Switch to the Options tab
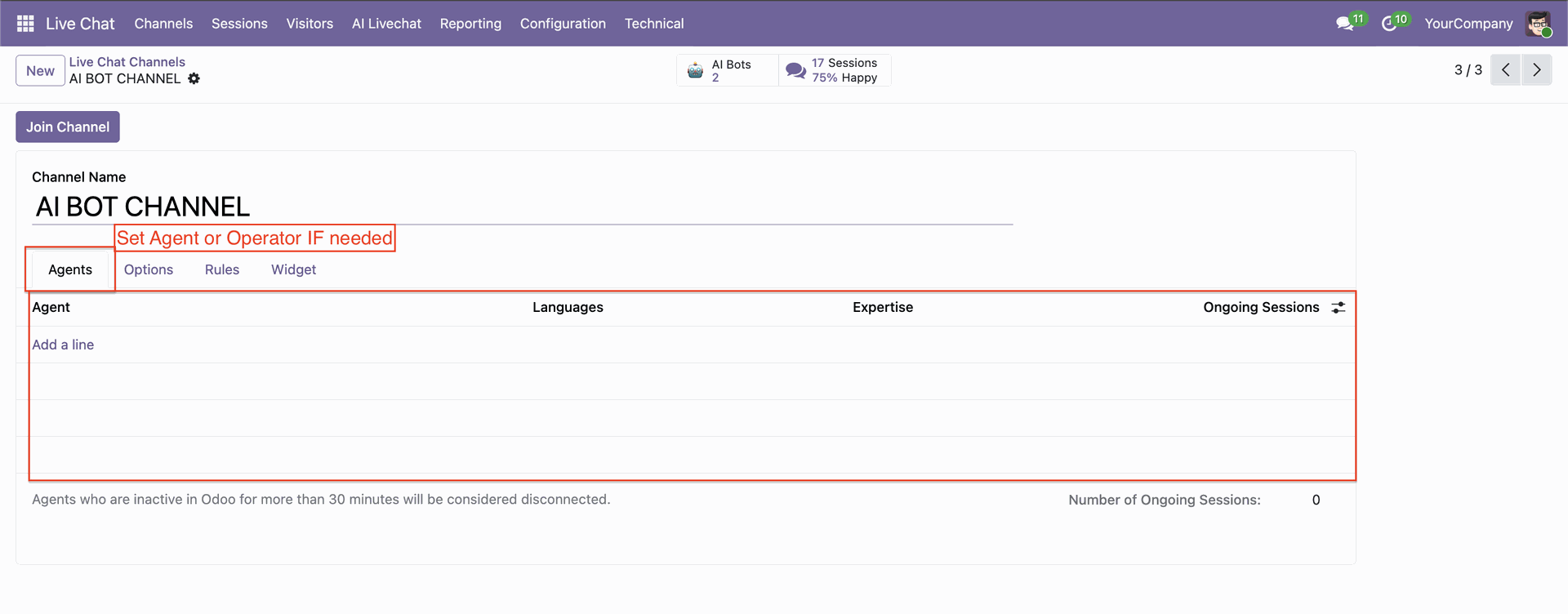The image size is (1568, 614). tap(149, 269)
